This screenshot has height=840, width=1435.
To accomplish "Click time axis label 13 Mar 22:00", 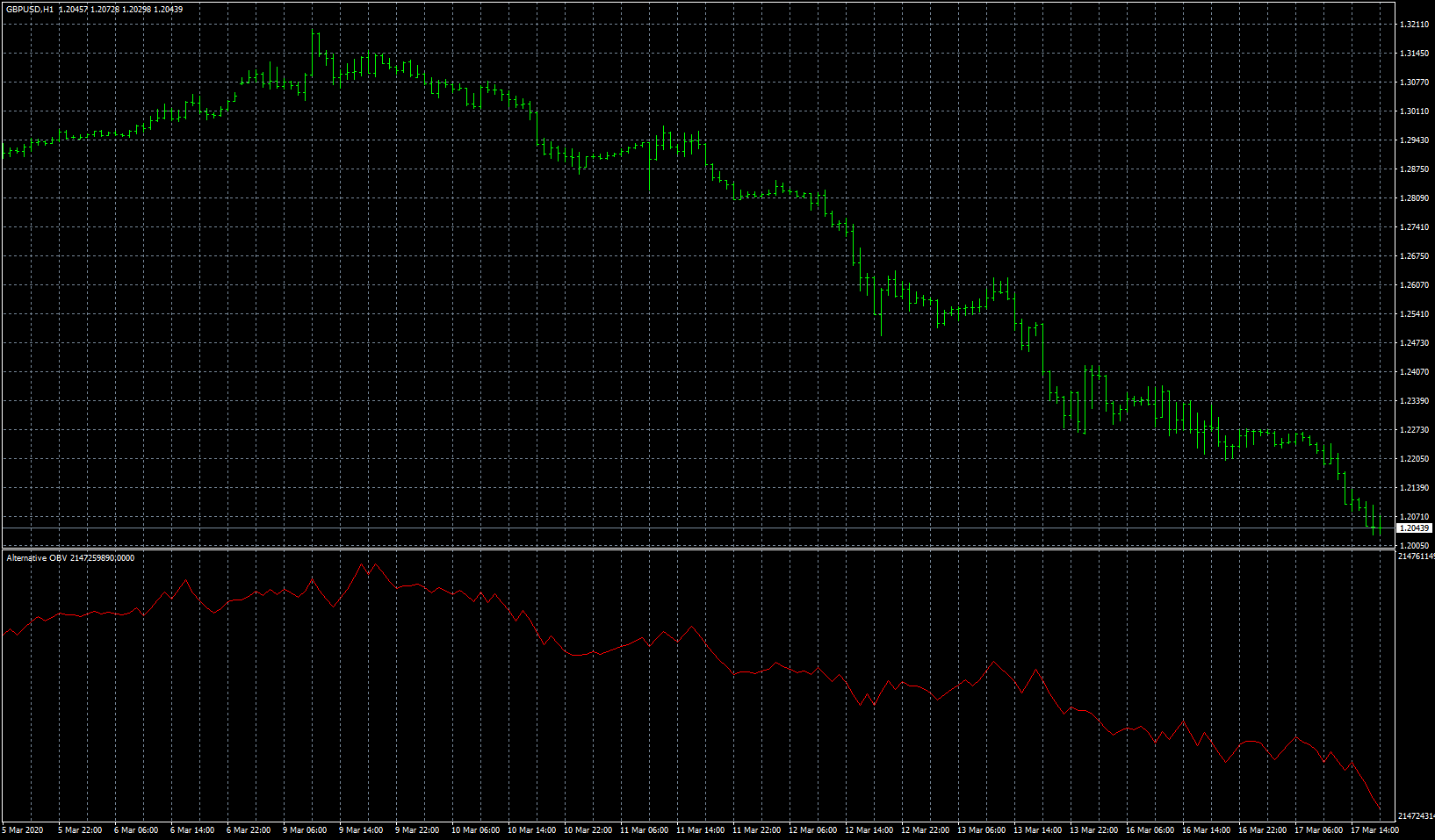I will tap(1093, 830).
